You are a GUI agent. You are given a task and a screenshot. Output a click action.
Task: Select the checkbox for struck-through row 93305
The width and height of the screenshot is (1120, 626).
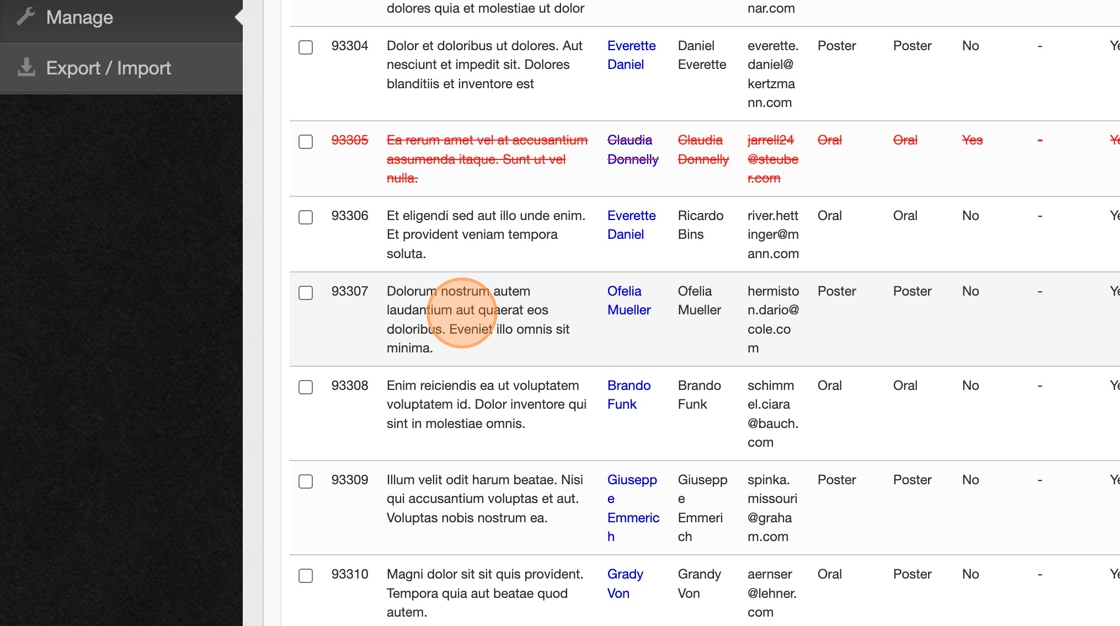306,141
